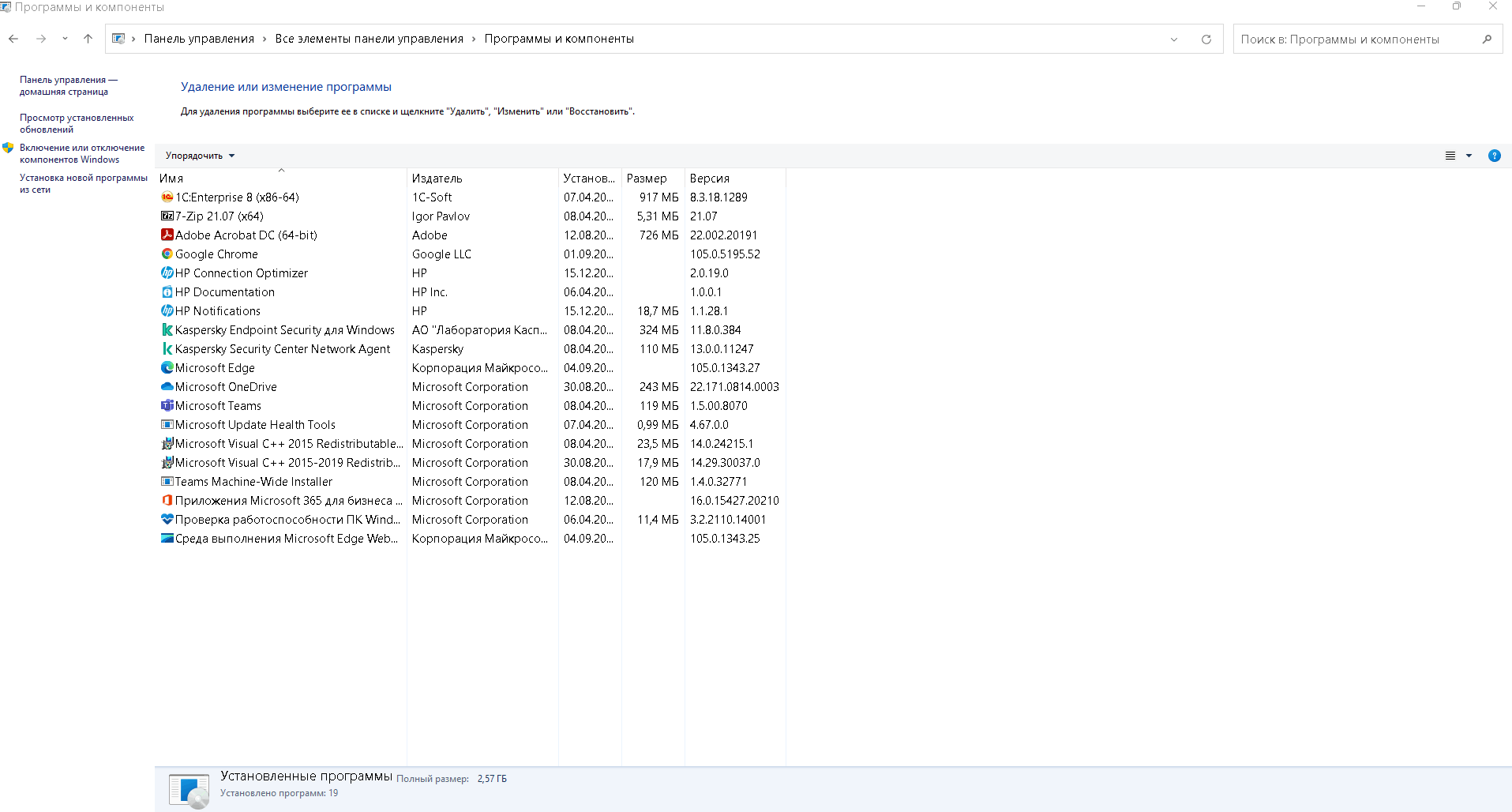
Task: Click the forward navigation arrow
Action: tap(41, 39)
